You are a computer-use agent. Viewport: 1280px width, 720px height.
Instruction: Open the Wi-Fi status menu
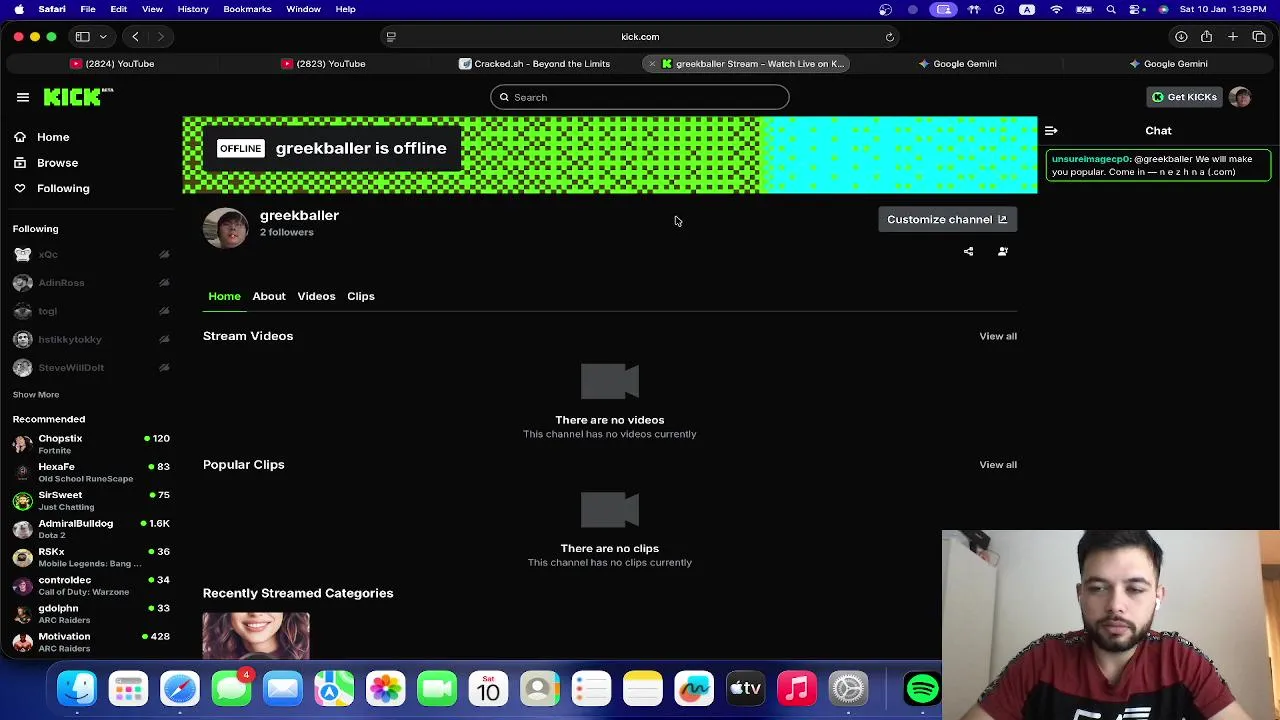pos(1056,9)
